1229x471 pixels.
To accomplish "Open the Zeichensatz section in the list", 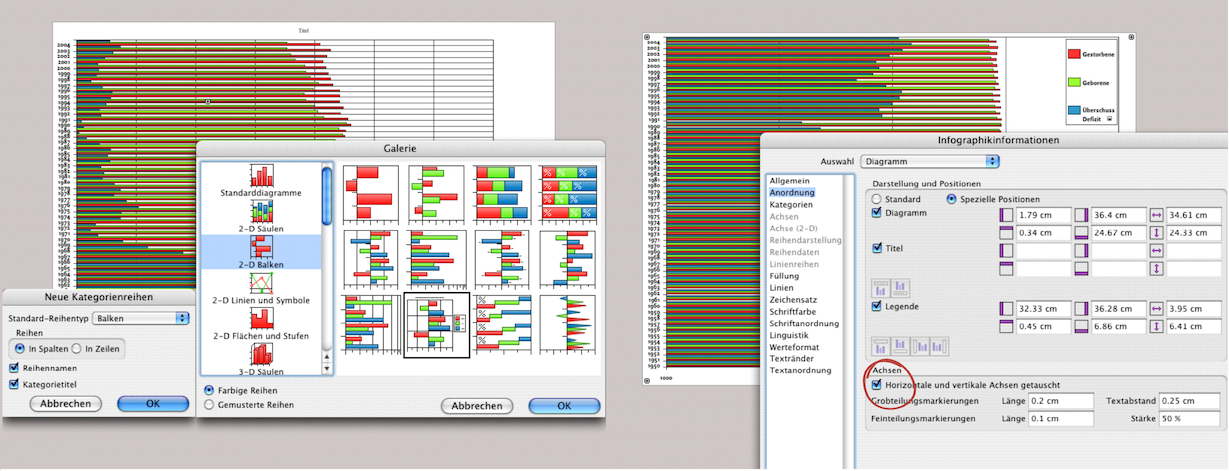I will click(x=792, y=299).
